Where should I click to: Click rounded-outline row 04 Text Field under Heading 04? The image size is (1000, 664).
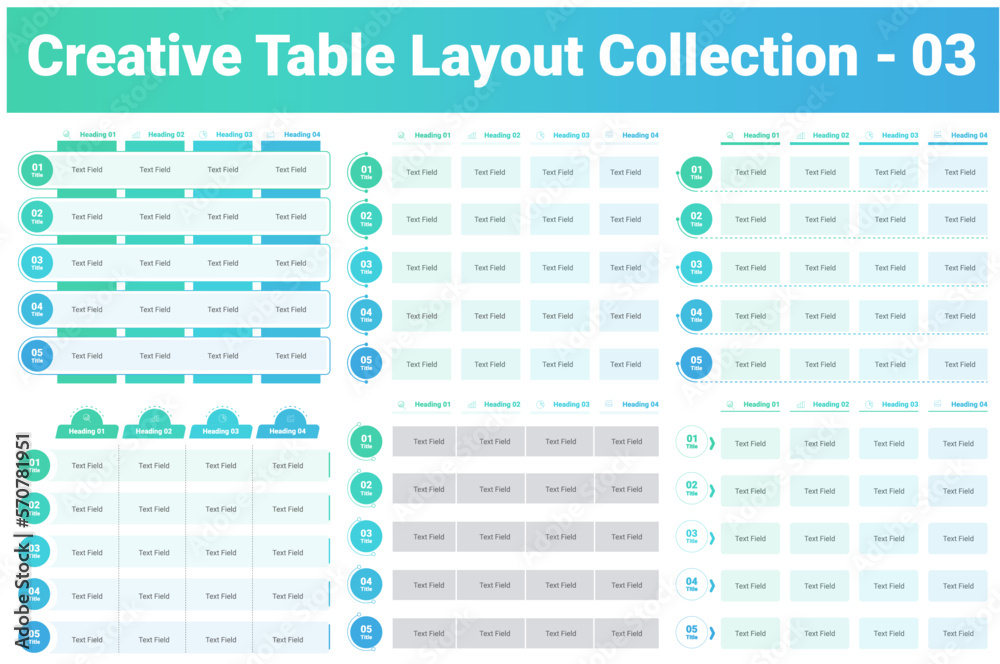click(x=291, y=309)
